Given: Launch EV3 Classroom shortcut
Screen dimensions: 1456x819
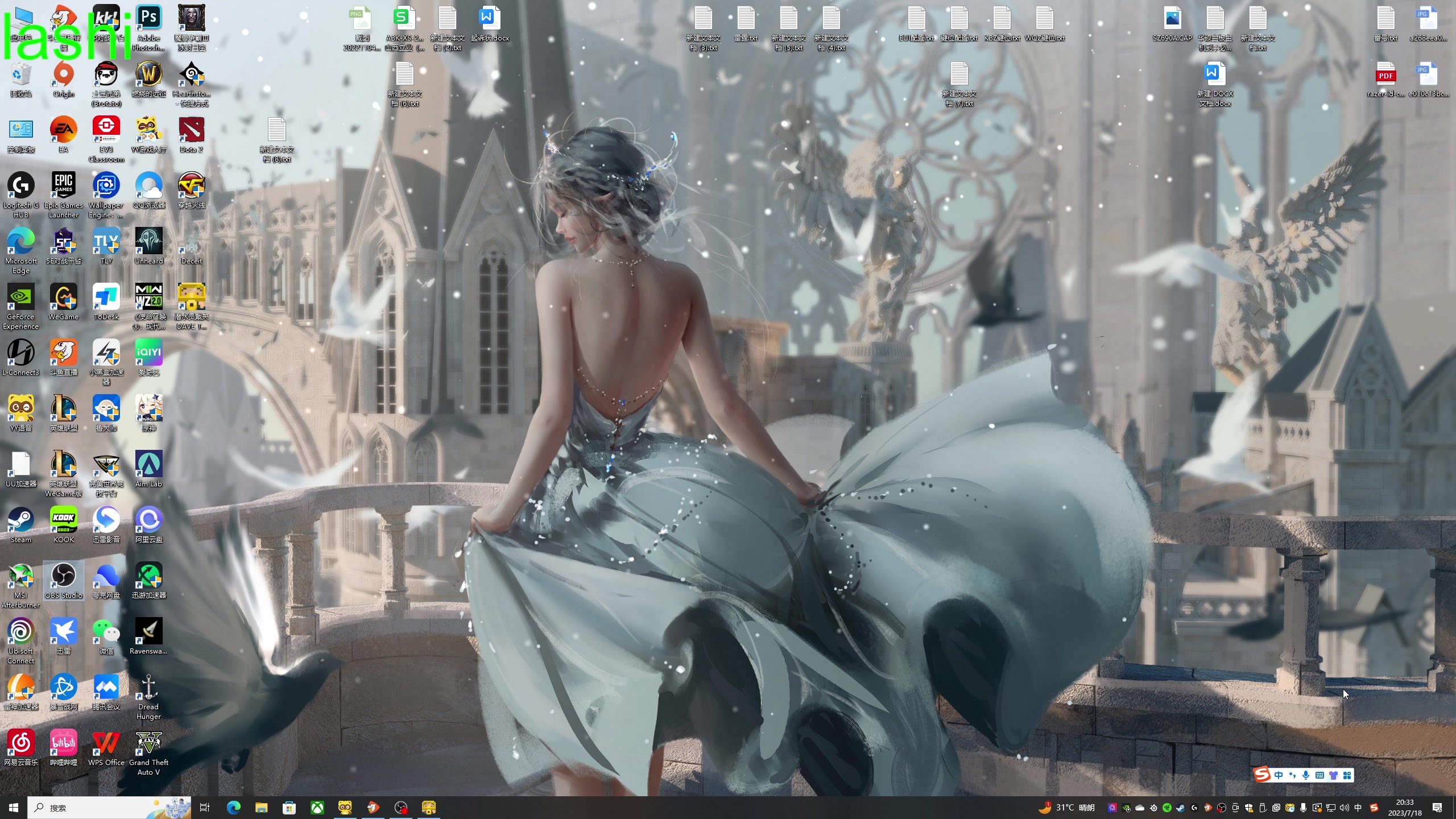Looking at the screenshot, I should pyautogui.click(x=106, y=139).
